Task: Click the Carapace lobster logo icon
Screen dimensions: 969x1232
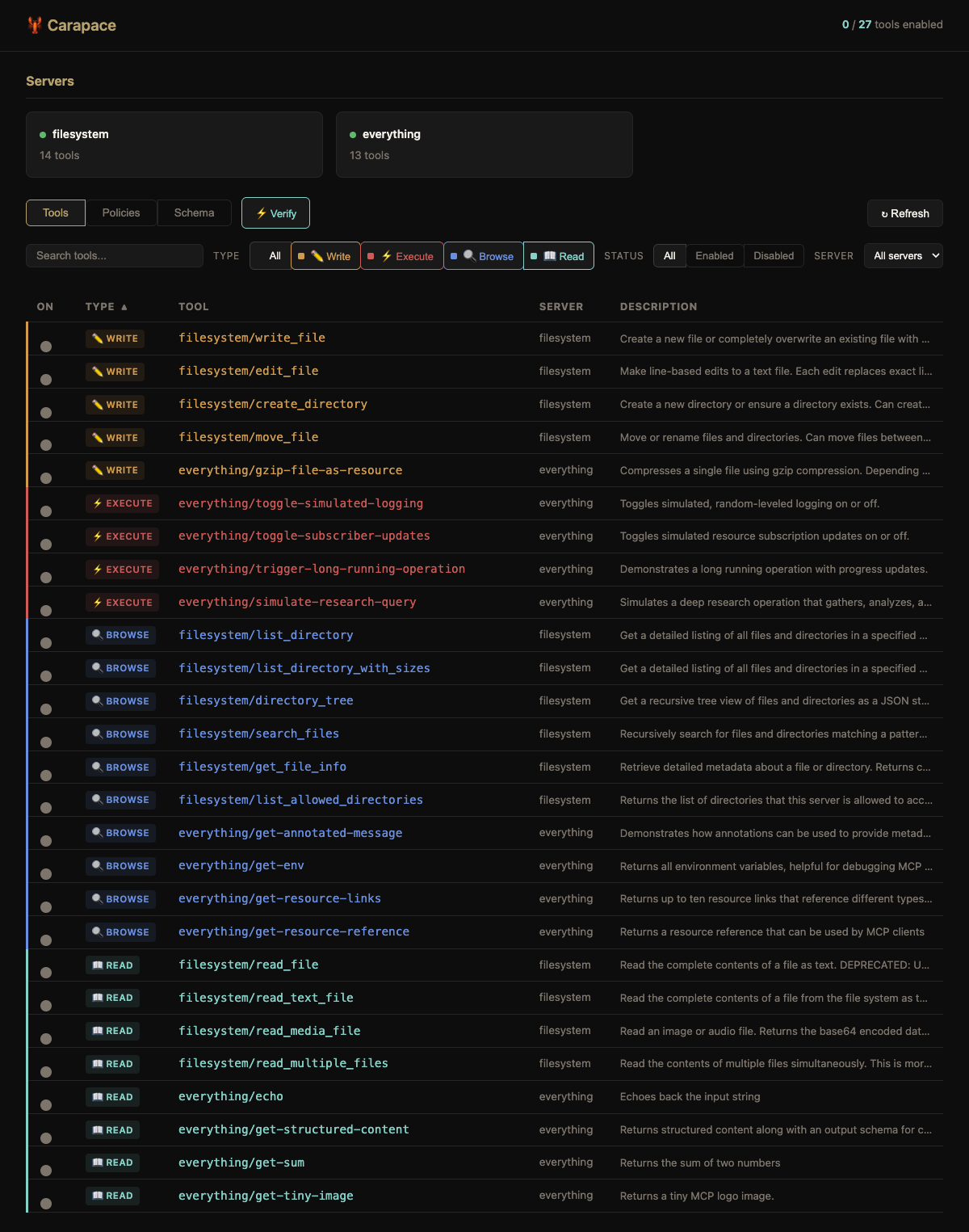Action: click(34, 25)
